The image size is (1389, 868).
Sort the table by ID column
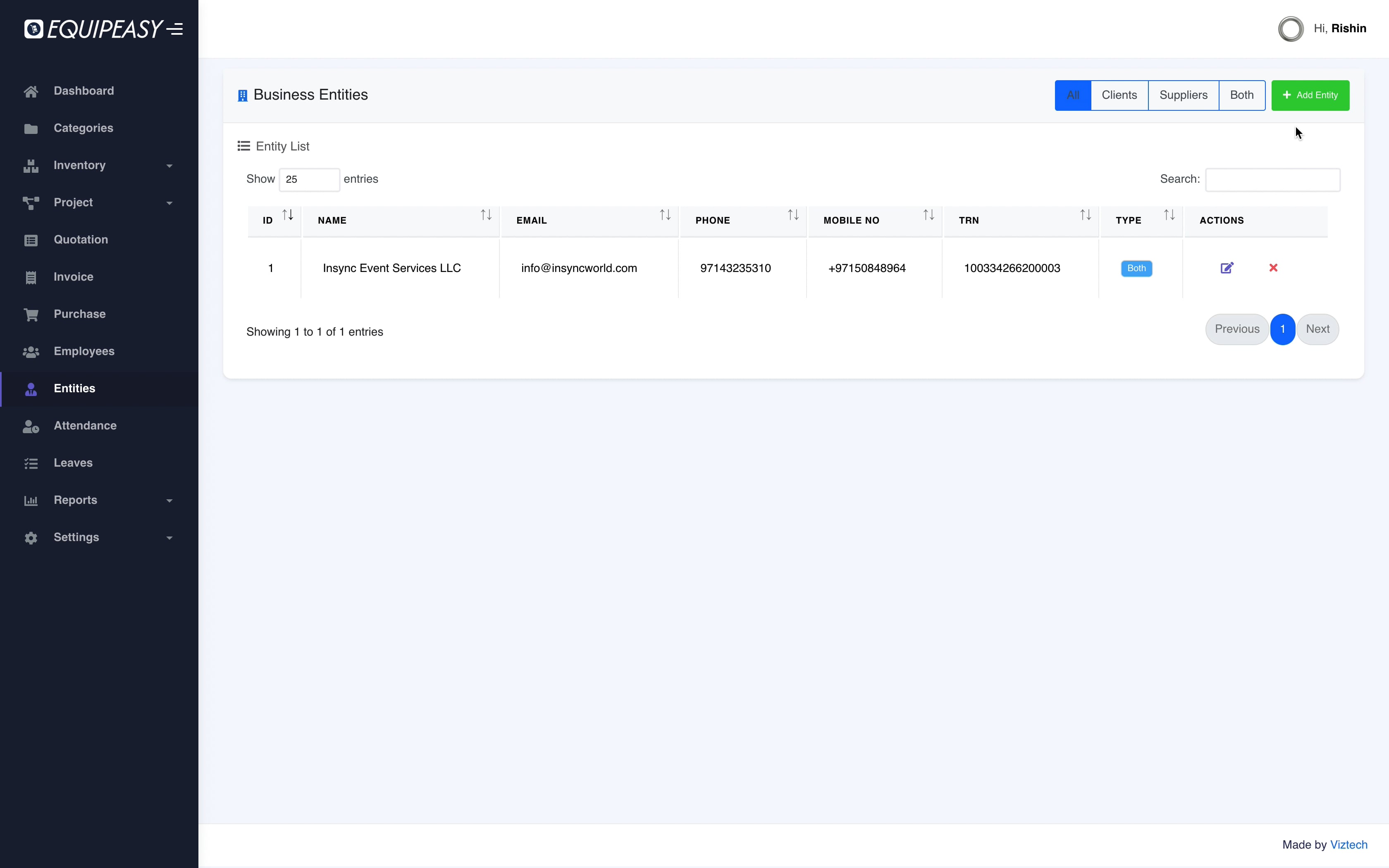coord(274,221)
